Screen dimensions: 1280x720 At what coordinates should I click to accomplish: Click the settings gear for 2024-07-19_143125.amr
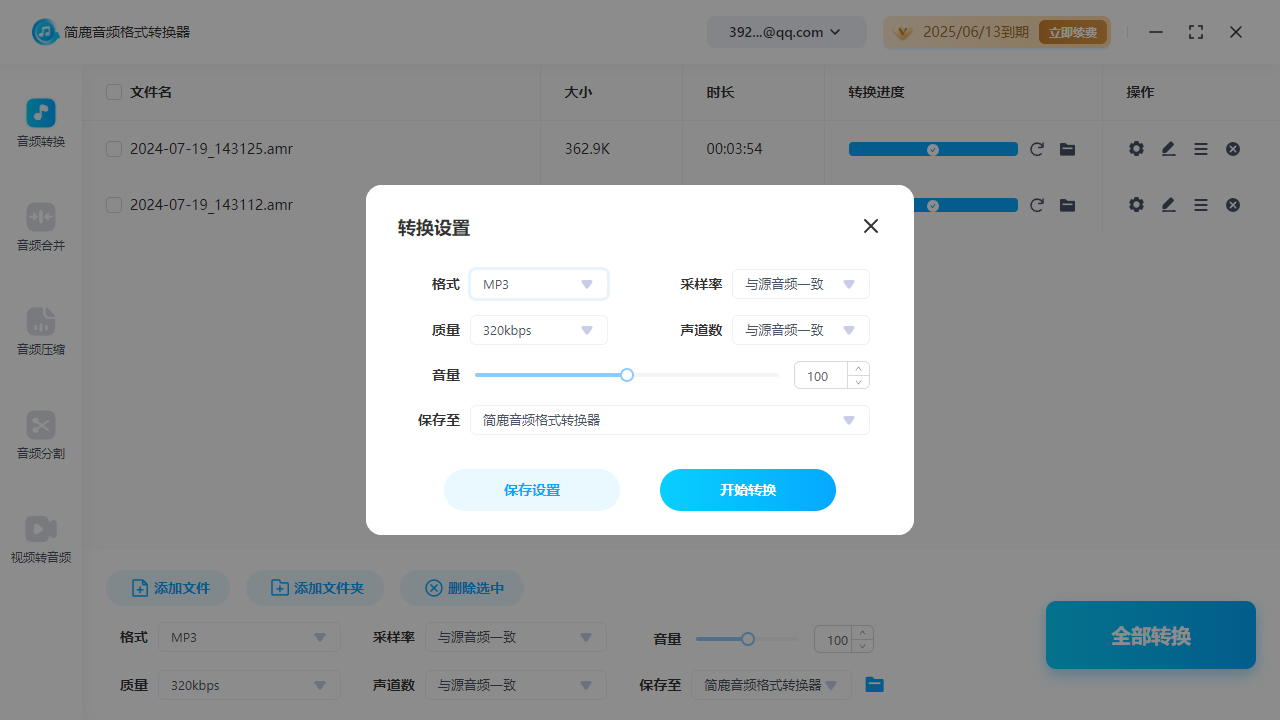point(1136,148)
